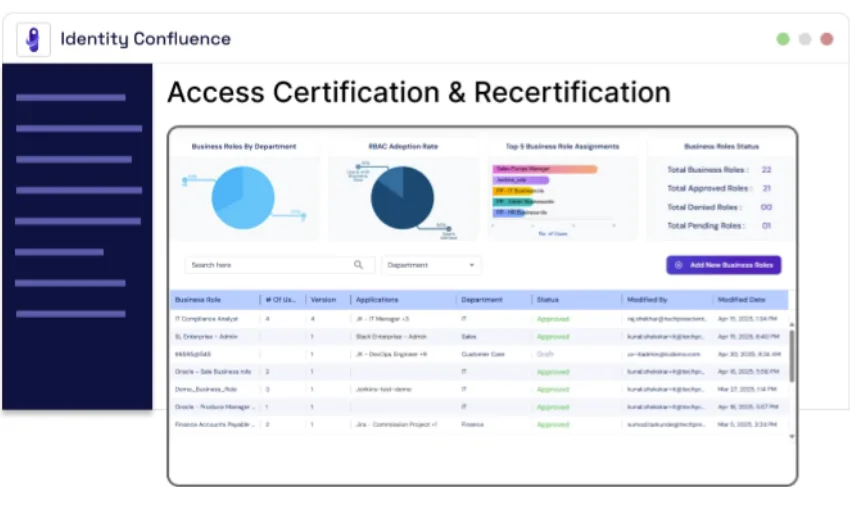The image size is (868, 517).
Task: Click the table scrollbar down arrow
Action: [x=792, y=436]
